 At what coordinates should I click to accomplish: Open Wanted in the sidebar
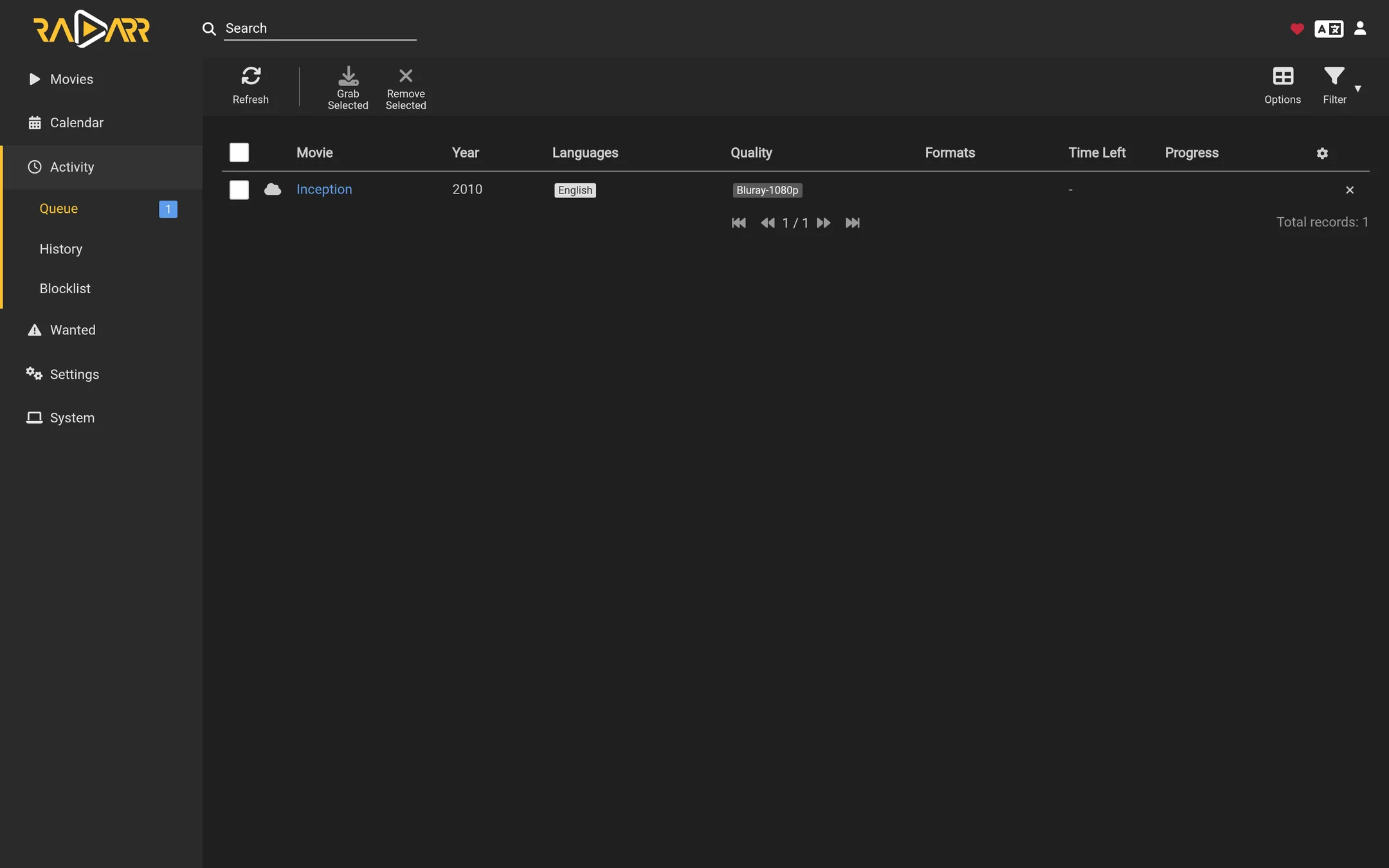102,330
